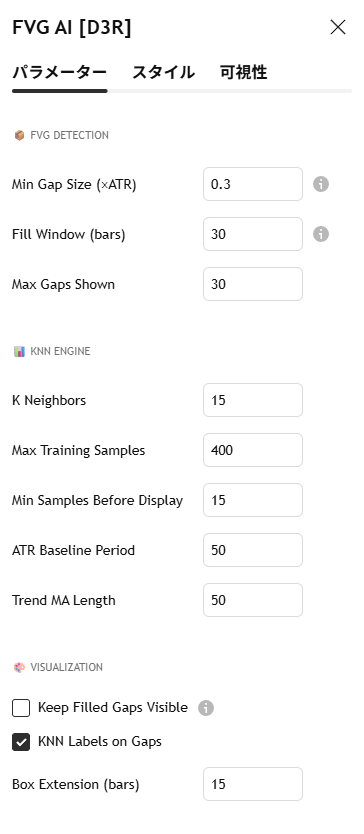The width and height of the screenshot is (364, 834).
Task: Enable Keep Filled Gaps Visible checkbox
Action: click(x=21, y=708)
